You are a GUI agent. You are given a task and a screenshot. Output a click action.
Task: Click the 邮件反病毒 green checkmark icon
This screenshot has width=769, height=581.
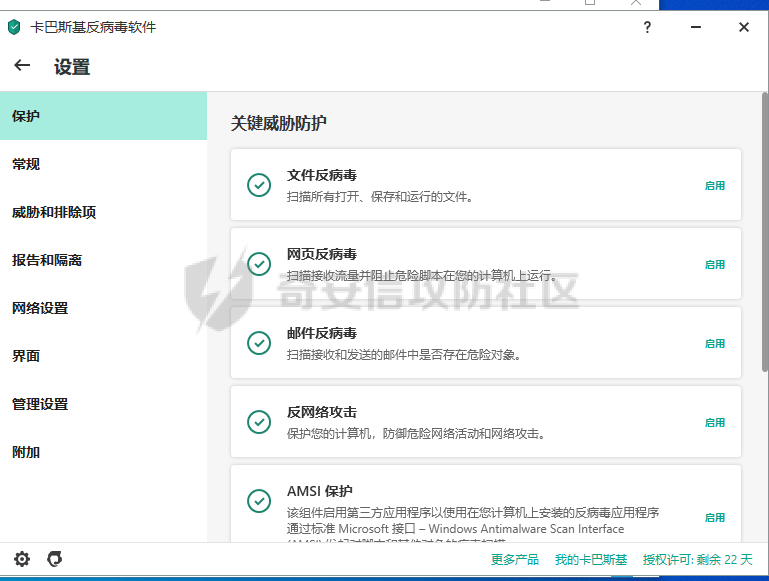click(x=259, y=343)
